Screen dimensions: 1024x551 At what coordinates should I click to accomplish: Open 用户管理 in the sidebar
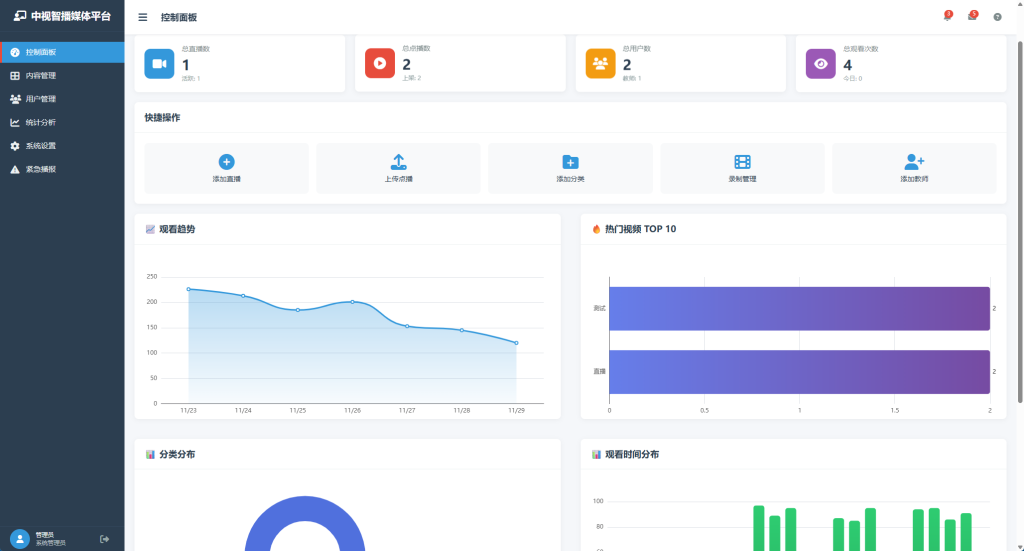tap(62, 99)
